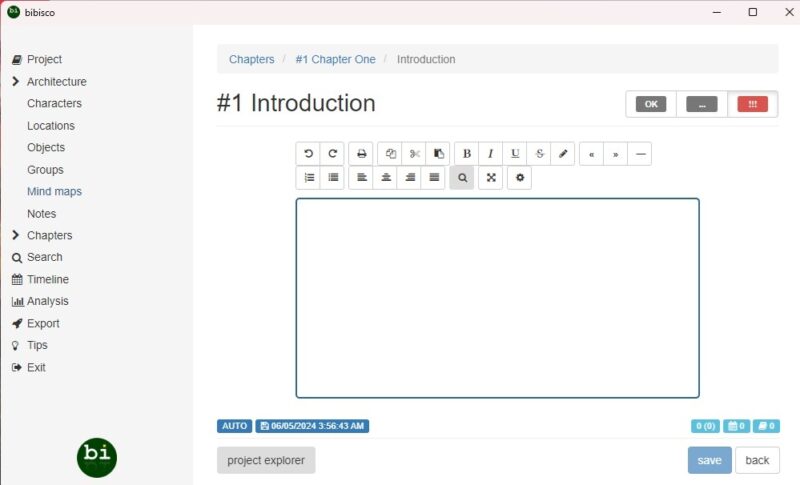Toggle underline formatting
800x485 pixels.
pyautogui.click(x=515, y=154)
